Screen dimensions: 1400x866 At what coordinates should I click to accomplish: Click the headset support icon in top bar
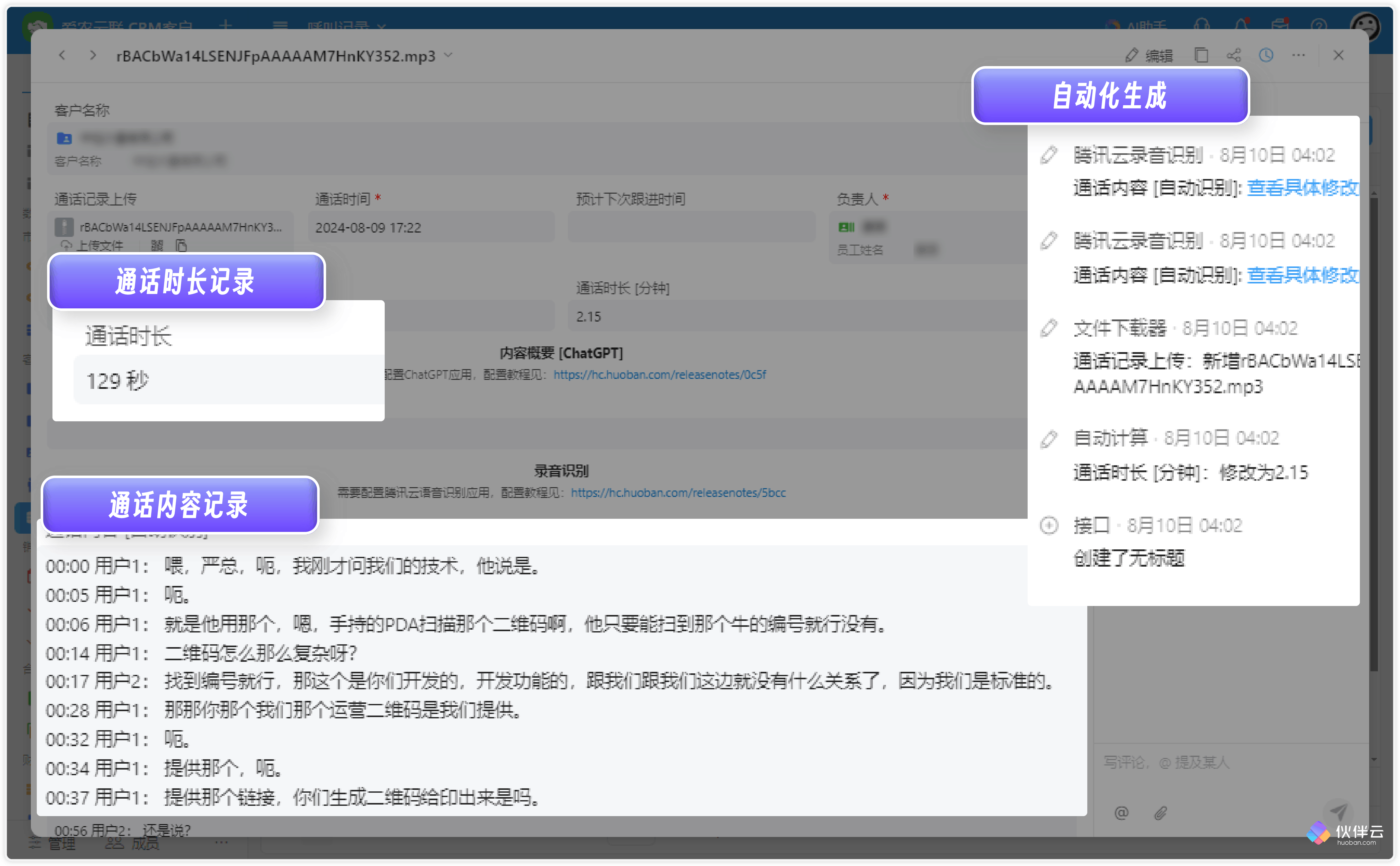(x=1202, y=25)
